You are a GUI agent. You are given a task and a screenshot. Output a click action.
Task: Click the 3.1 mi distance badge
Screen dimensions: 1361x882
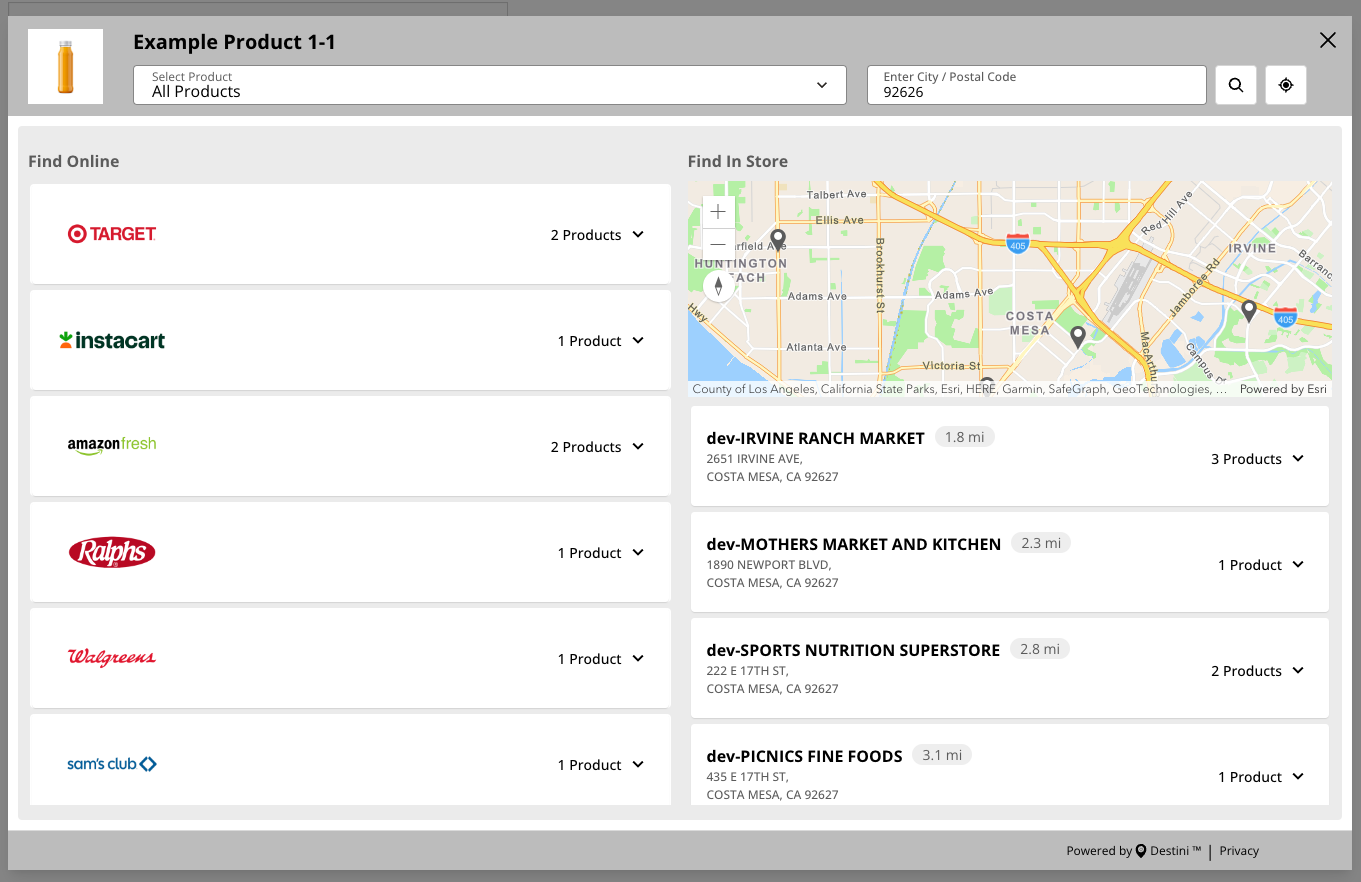[x=942, y=755]
